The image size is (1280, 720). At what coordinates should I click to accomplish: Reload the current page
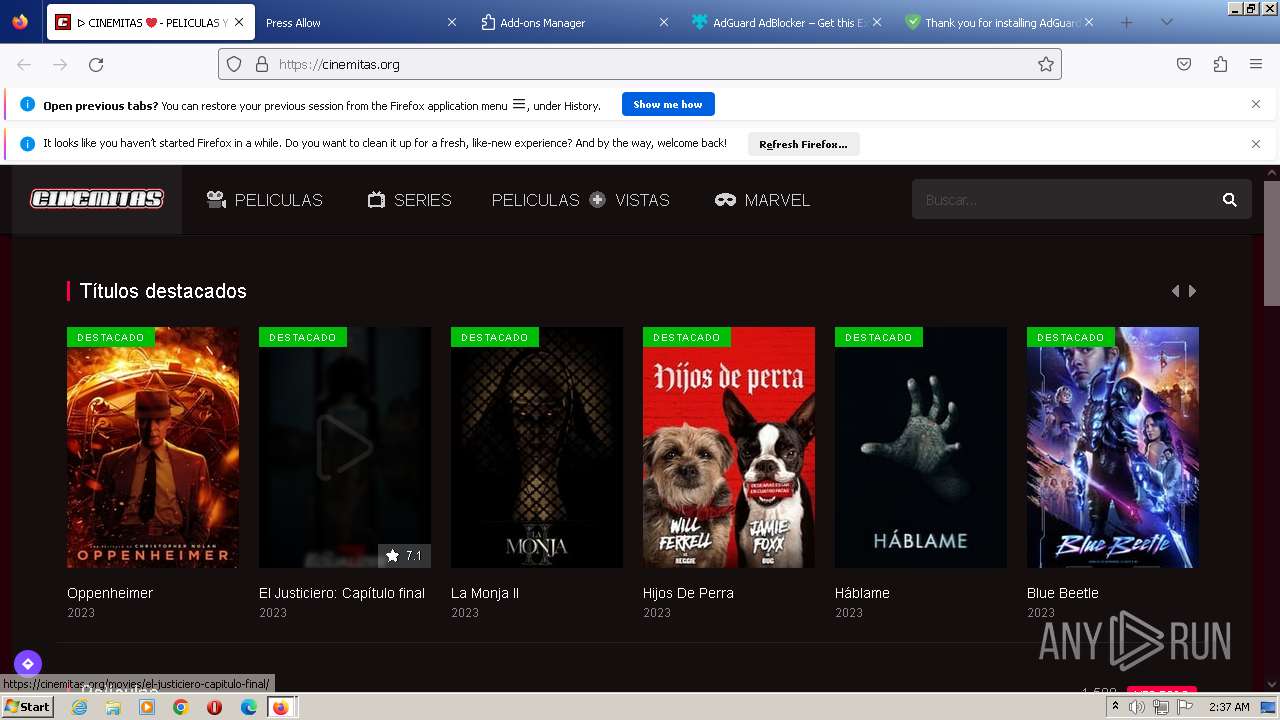96,64
